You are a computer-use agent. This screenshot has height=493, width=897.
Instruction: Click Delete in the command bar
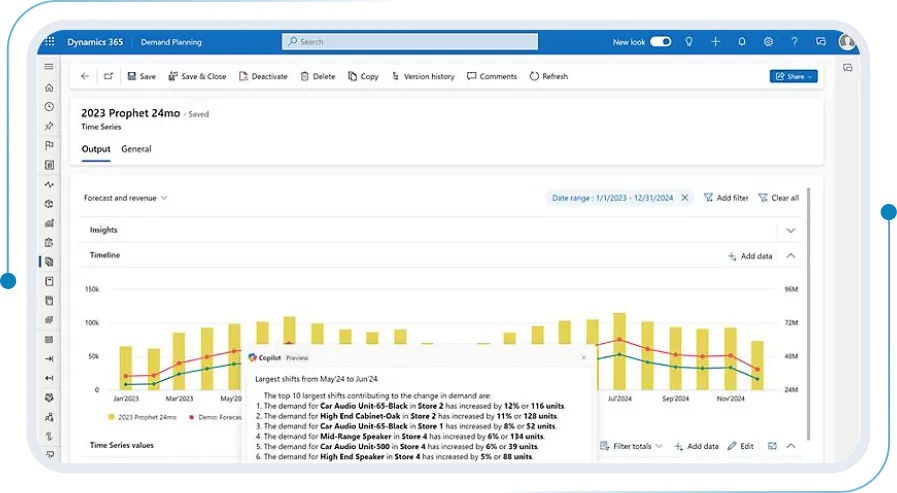[x=317, y=76]
